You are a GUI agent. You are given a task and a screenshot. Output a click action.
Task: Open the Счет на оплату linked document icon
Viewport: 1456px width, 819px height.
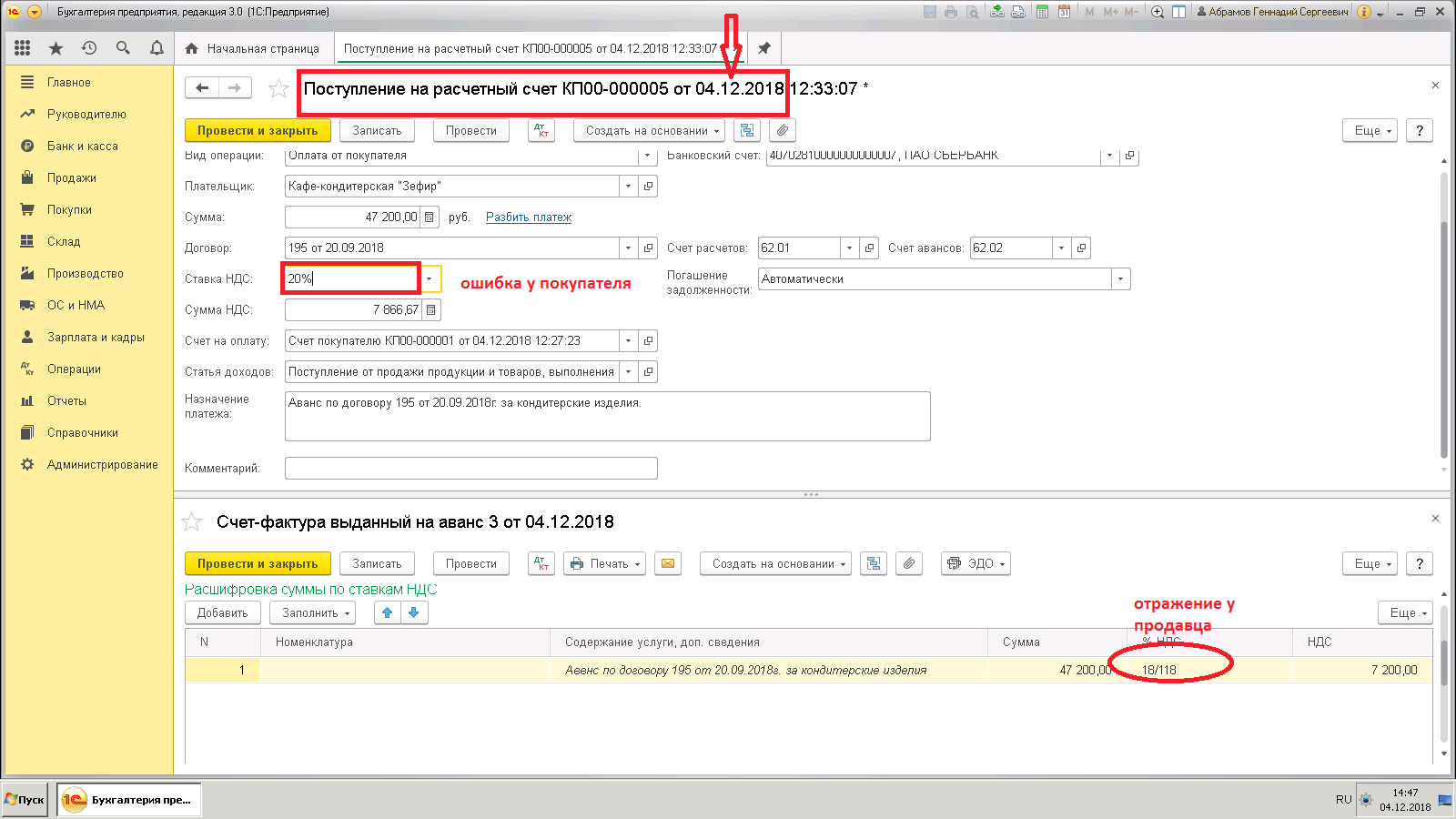coord(648,341)
